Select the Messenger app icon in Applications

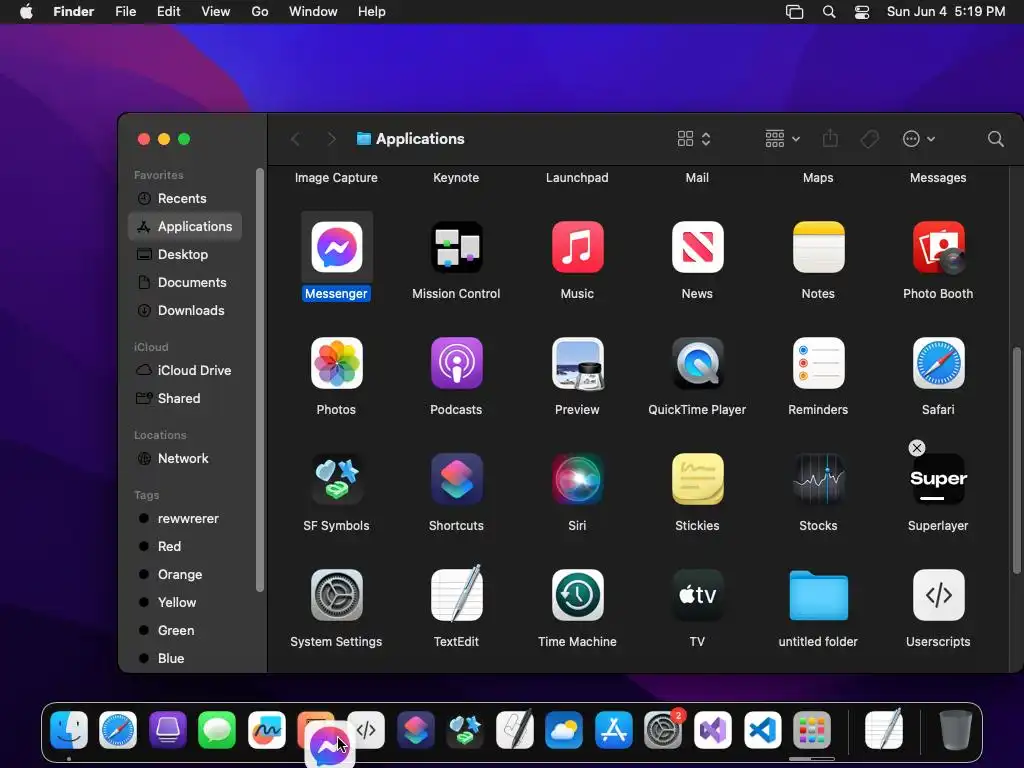[336, 247]
